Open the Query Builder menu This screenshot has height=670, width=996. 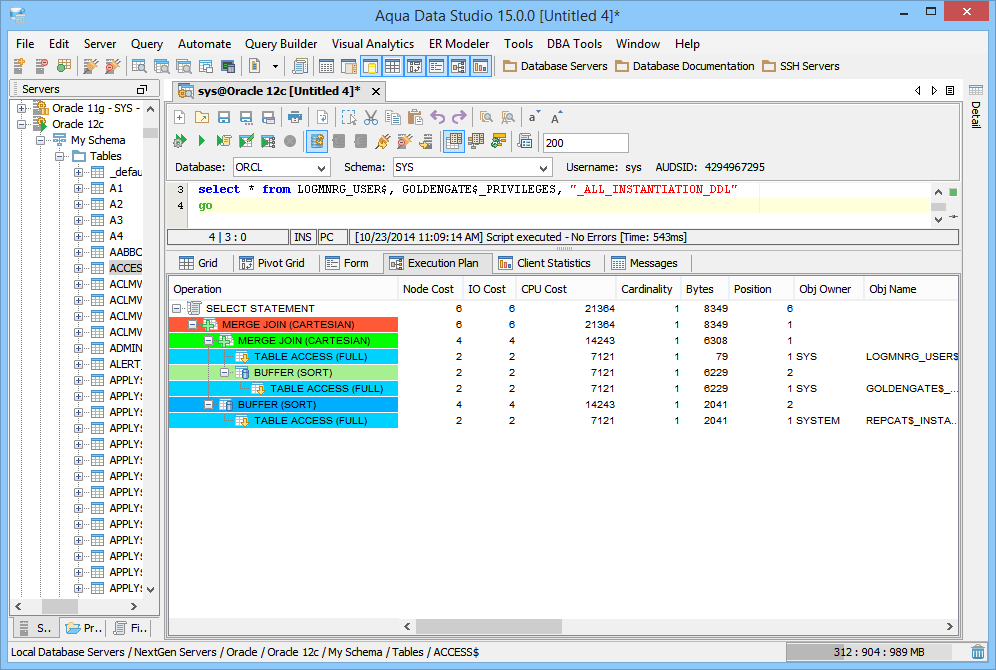coord(281,44)
